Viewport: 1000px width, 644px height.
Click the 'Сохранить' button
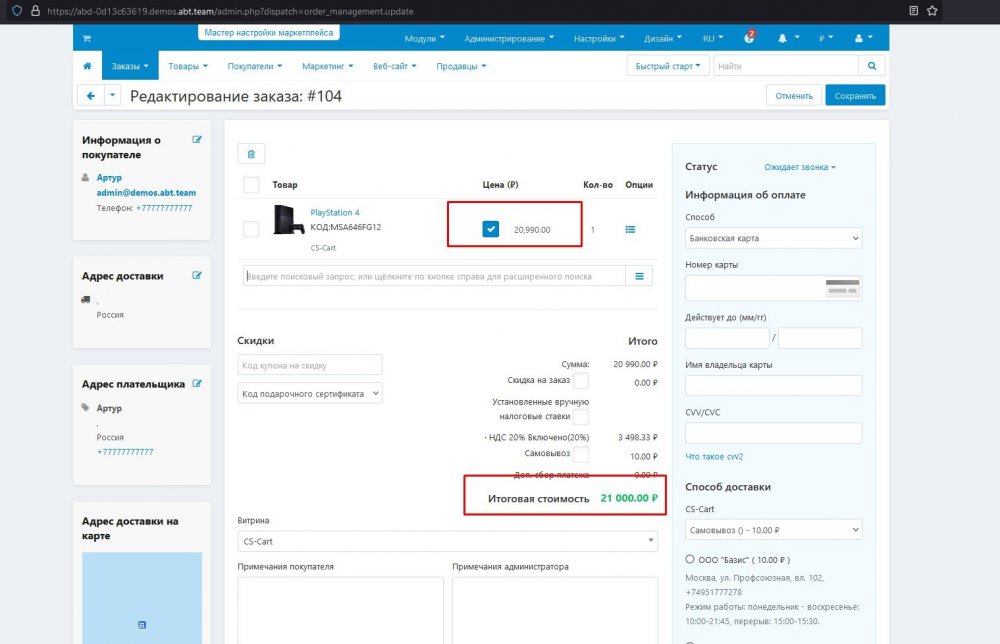tap(855, 96)
